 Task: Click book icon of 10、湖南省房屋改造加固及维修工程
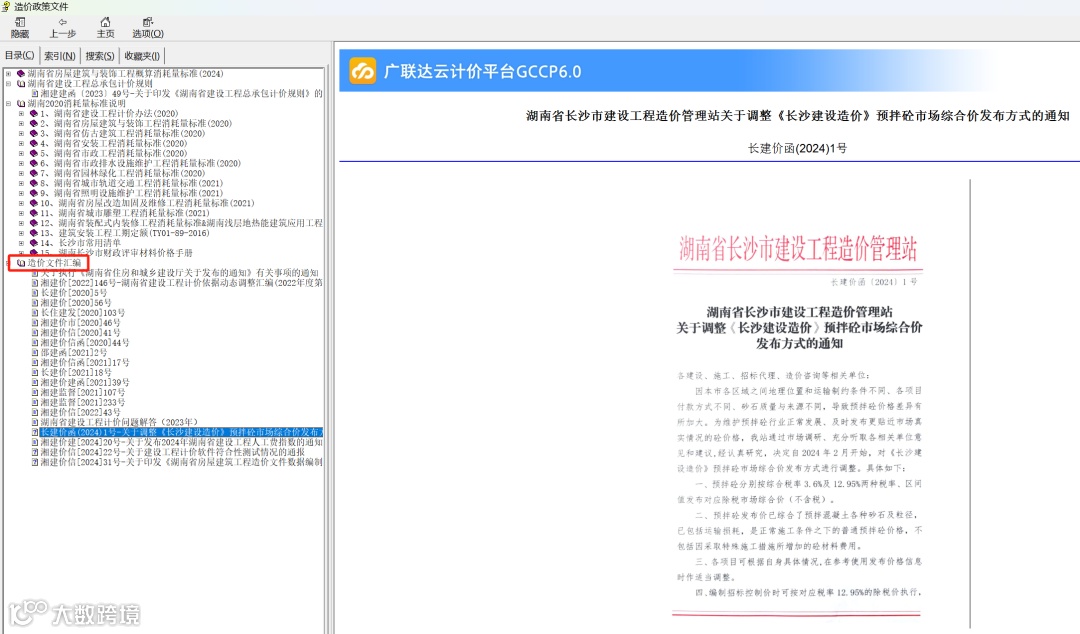34,203
